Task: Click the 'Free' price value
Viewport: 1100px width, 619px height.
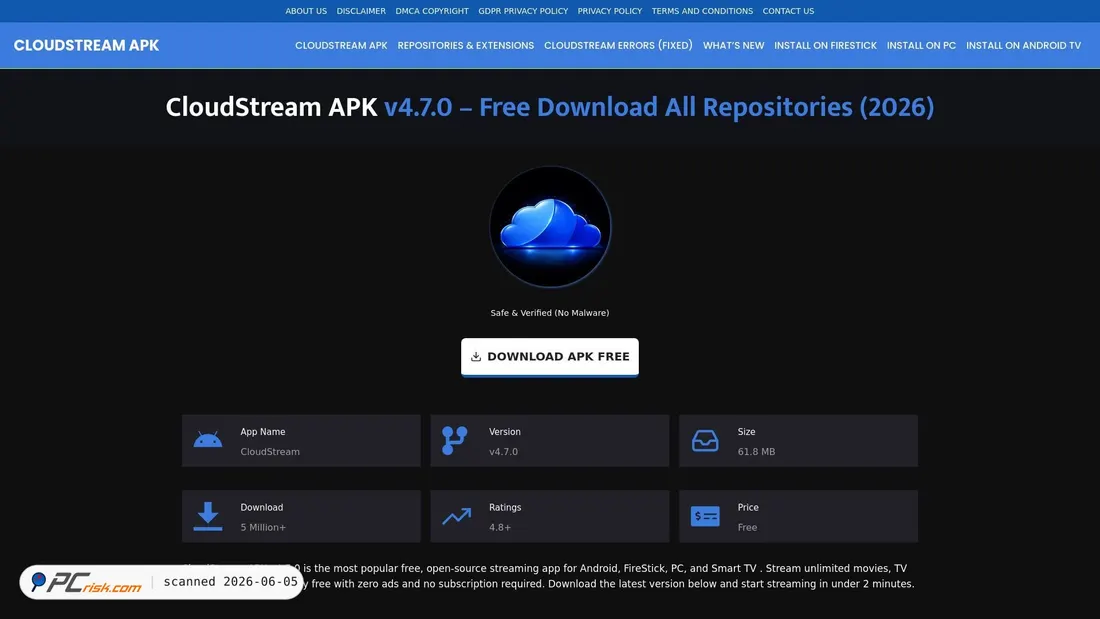Action: coord(747,528)
